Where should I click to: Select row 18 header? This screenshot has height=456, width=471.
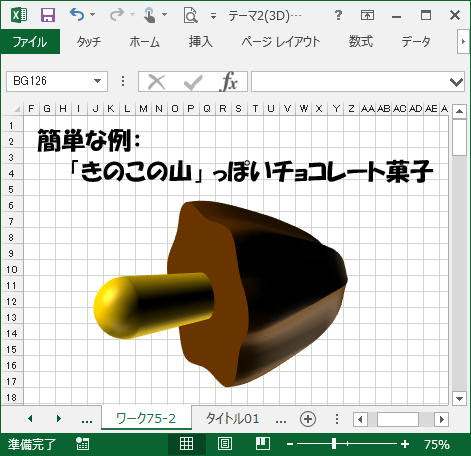tap(11, 397)
